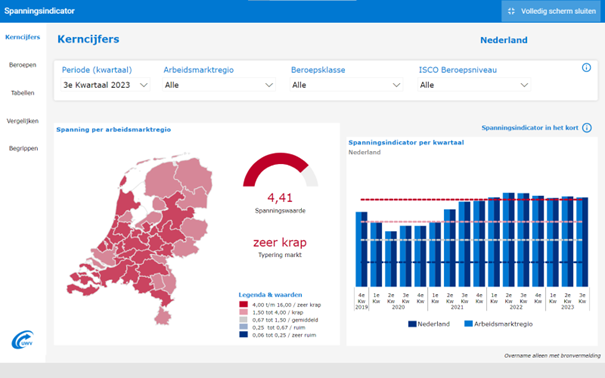Click the 'zeer krap' market typing text

click(x=280, y=242)
